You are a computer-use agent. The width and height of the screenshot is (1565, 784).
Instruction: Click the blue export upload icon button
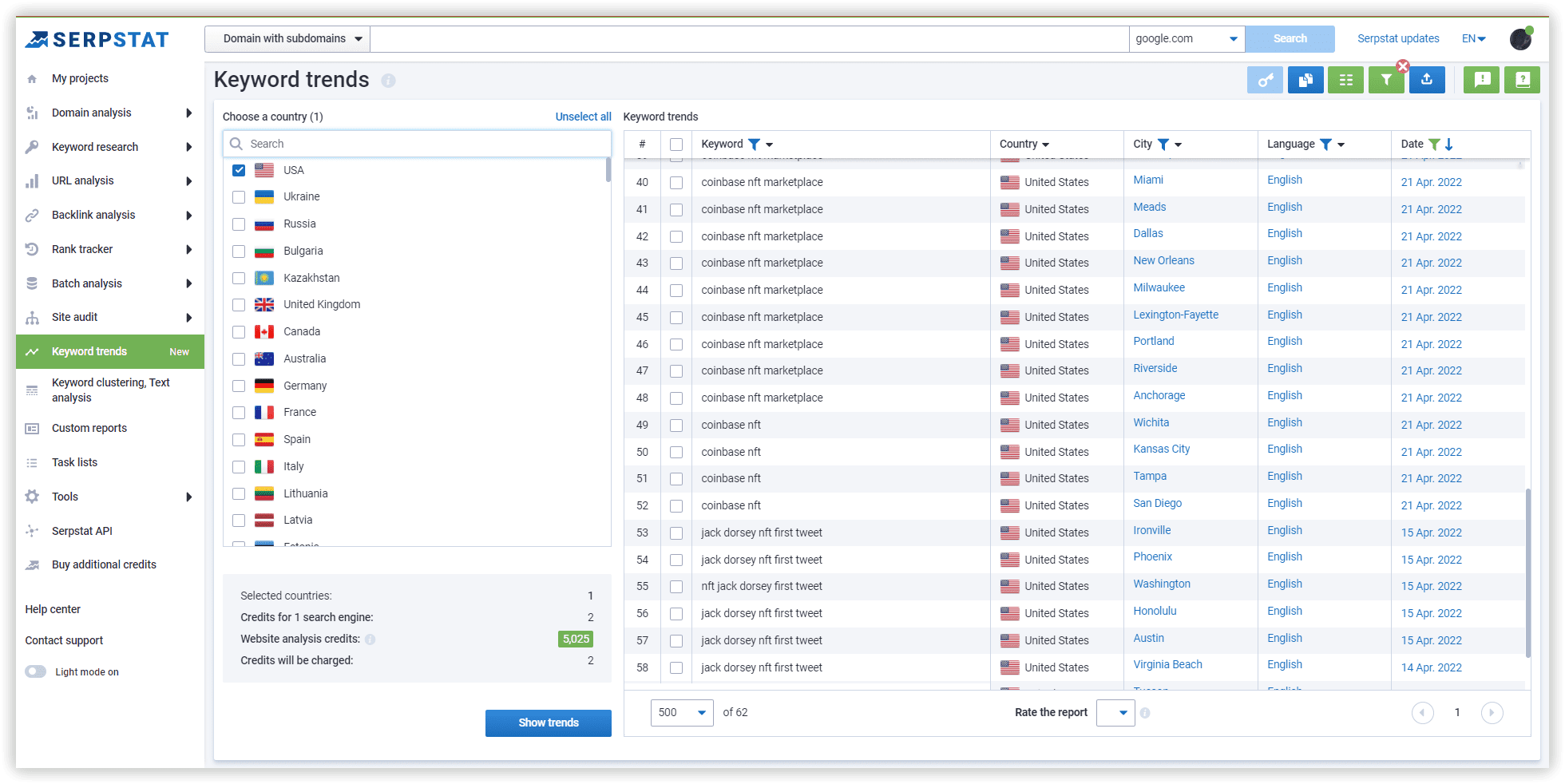(1427, 80)
